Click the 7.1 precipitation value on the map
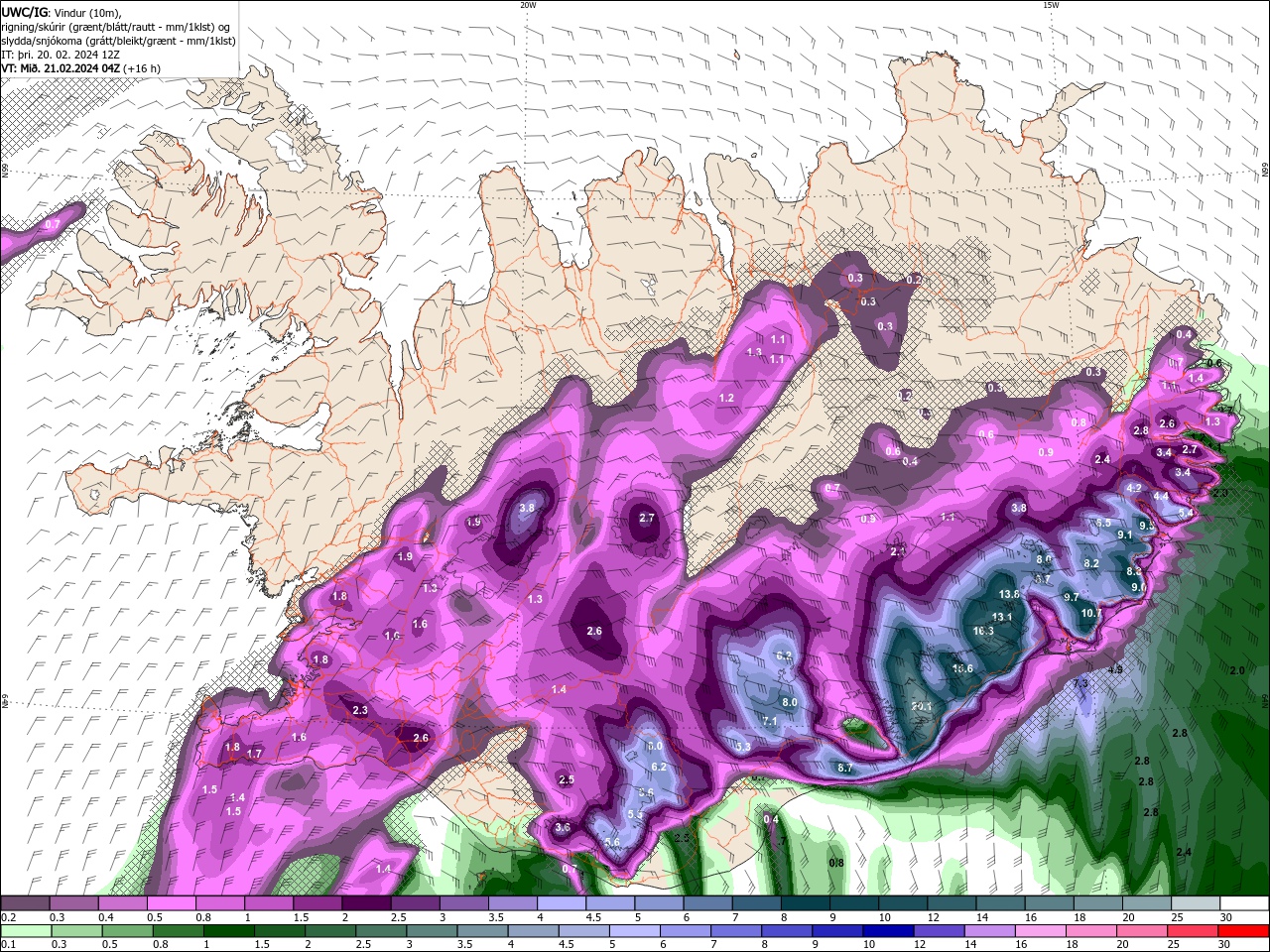Screen dimensions: 1270x952 point(769,722)
